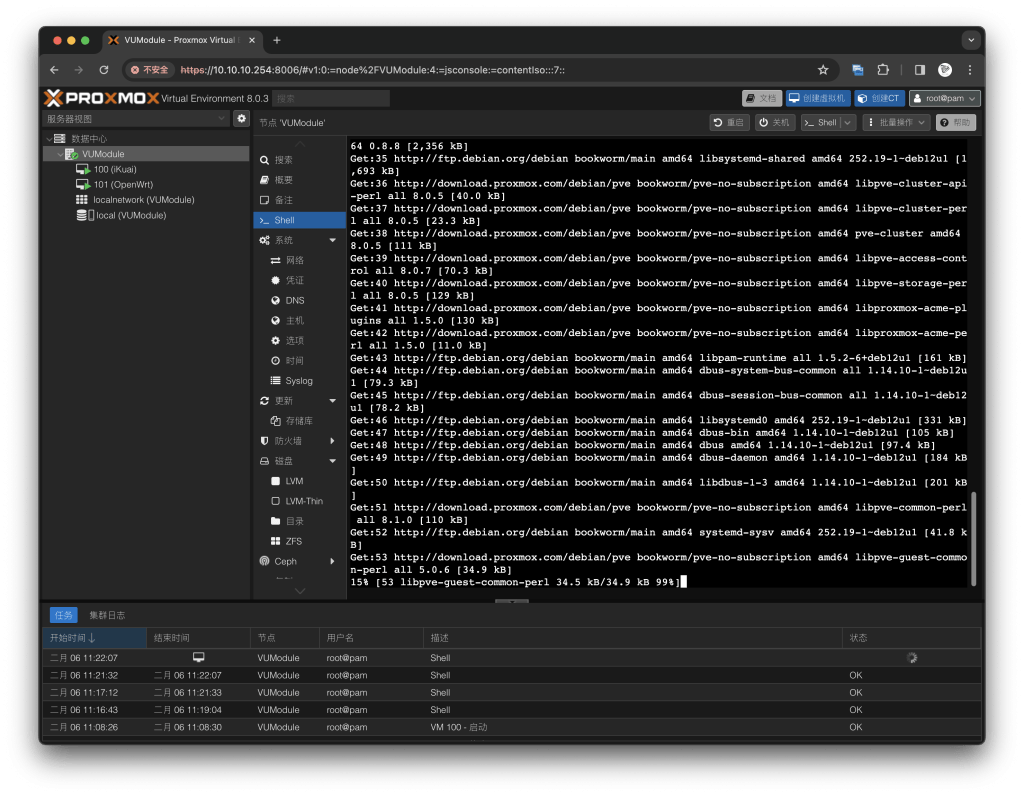Open the 批量操作 bulk actions dropdown

coord(896,122)
